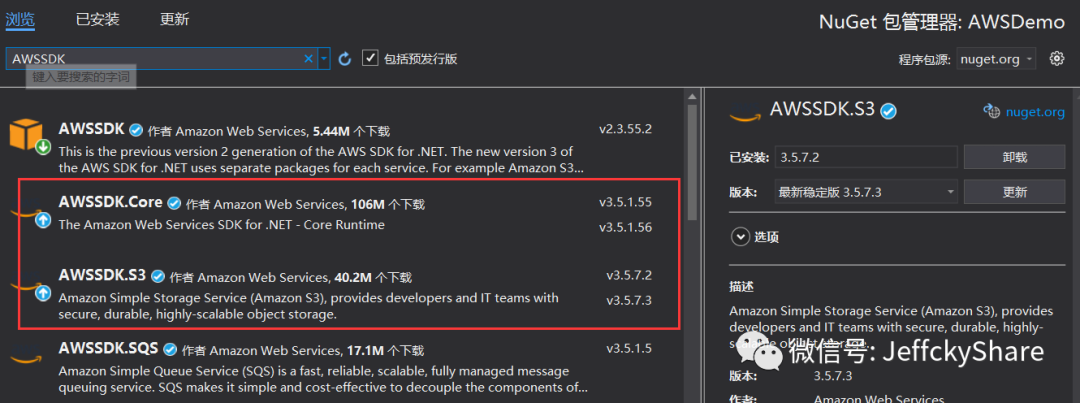Click version v2.3.55.2 of AWSSDK

[x=625, y=129]
